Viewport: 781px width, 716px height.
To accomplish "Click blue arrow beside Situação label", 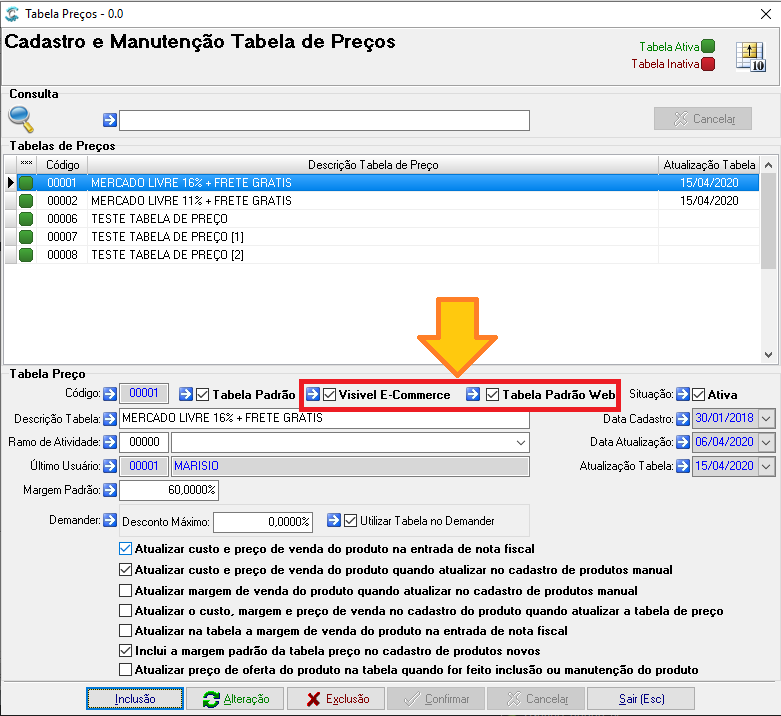I will [683, 394].
